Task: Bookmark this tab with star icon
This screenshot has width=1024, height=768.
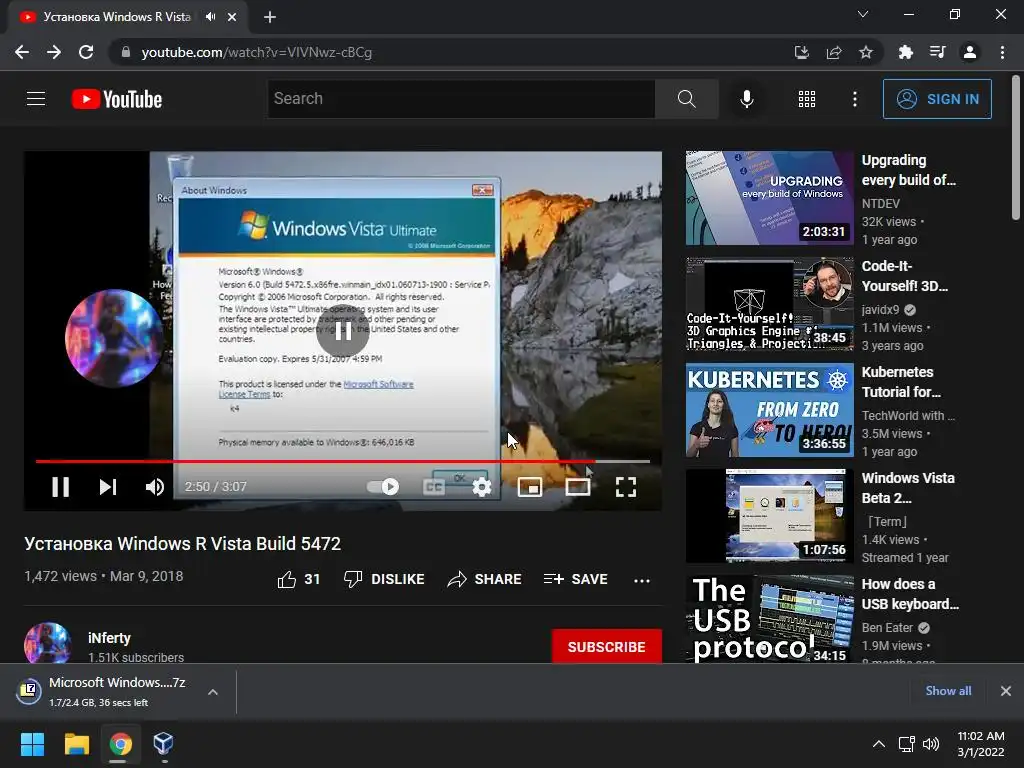Action: pos(866,52)
